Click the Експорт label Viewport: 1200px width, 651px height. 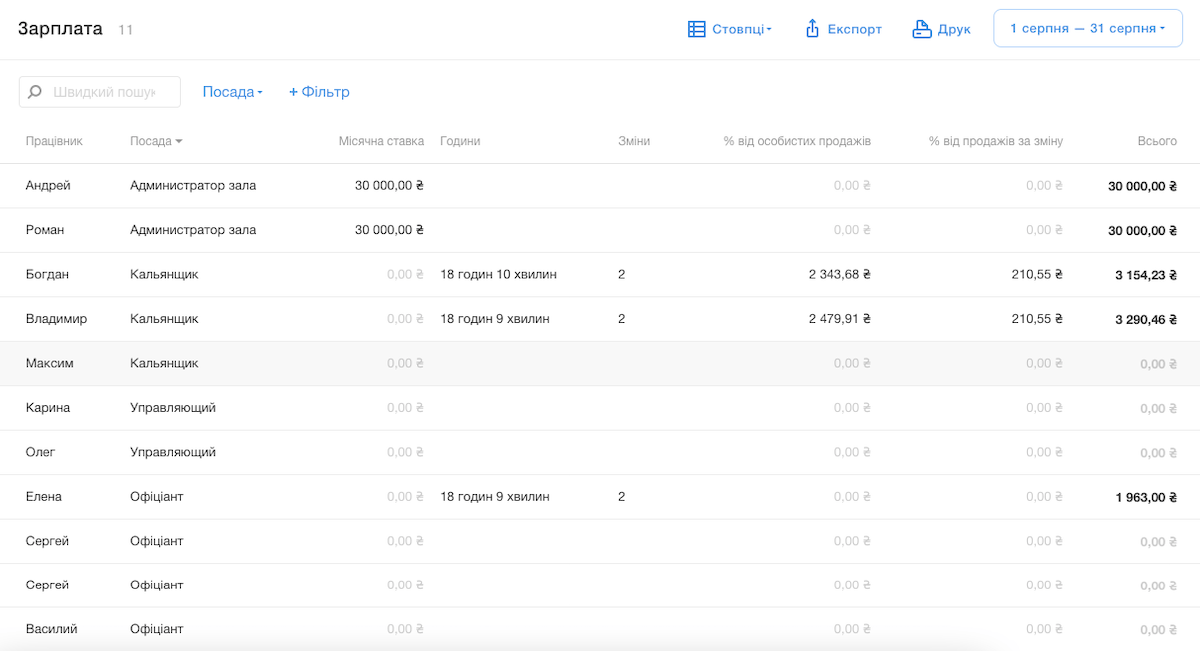click(855, 29)
